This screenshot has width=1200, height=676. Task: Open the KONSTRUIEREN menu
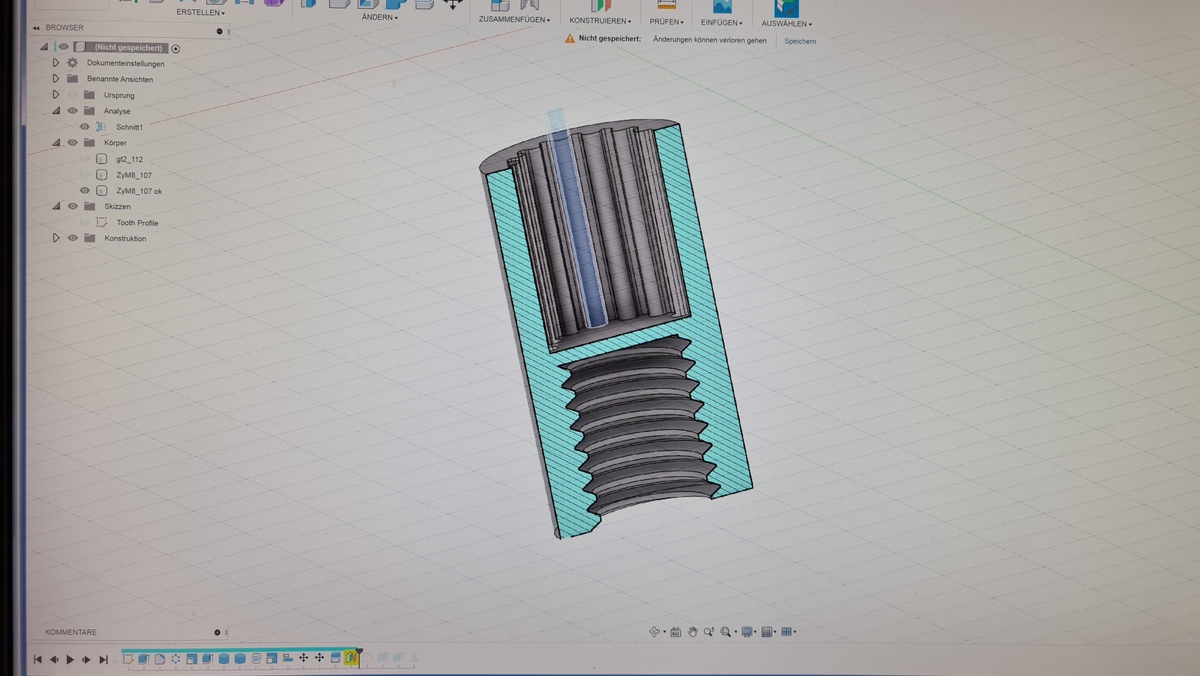pos(600,21)
